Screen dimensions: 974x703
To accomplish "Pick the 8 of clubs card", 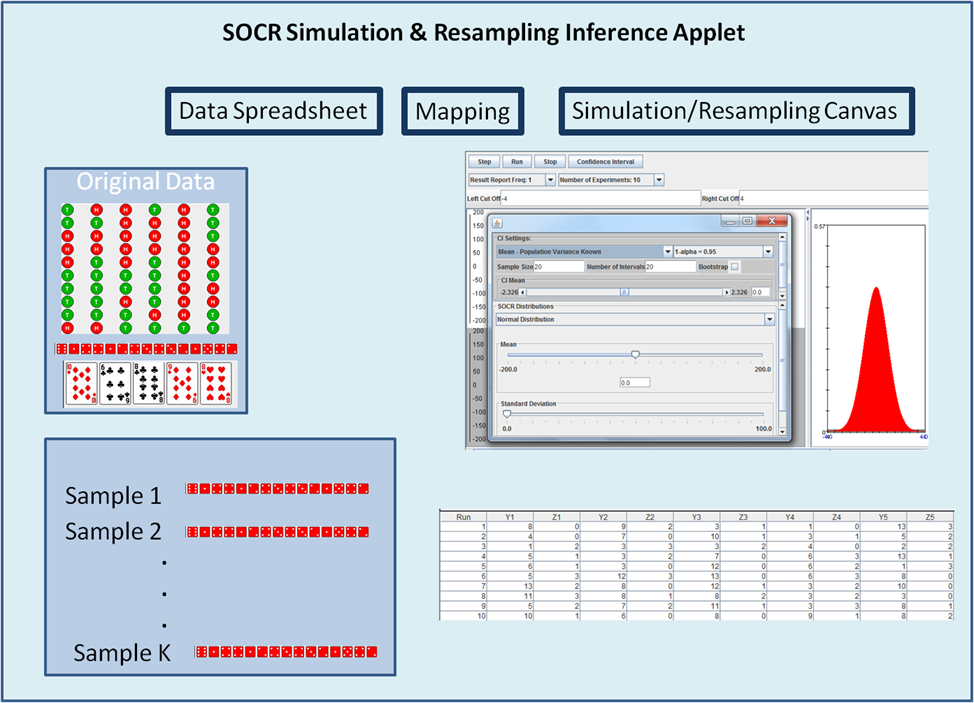I will coord(148,383).
